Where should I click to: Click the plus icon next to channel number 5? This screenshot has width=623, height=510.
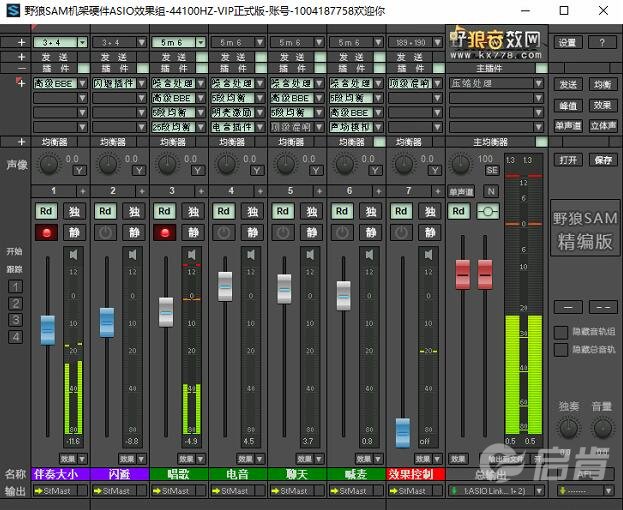coord(319,191)
